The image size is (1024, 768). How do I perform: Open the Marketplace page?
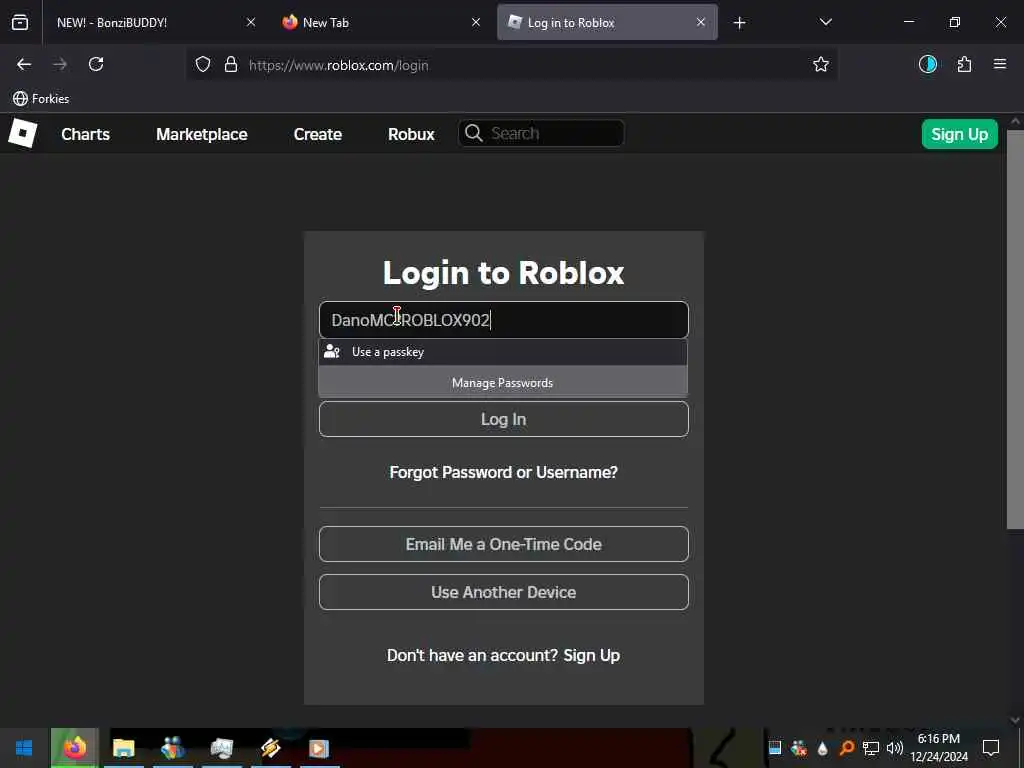(x=202, y=134)
